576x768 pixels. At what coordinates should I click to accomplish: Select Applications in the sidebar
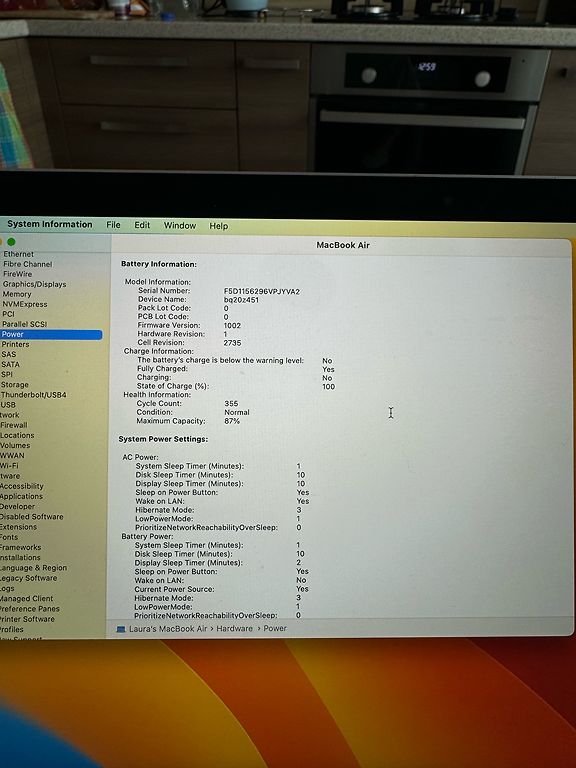pos(22,496)
